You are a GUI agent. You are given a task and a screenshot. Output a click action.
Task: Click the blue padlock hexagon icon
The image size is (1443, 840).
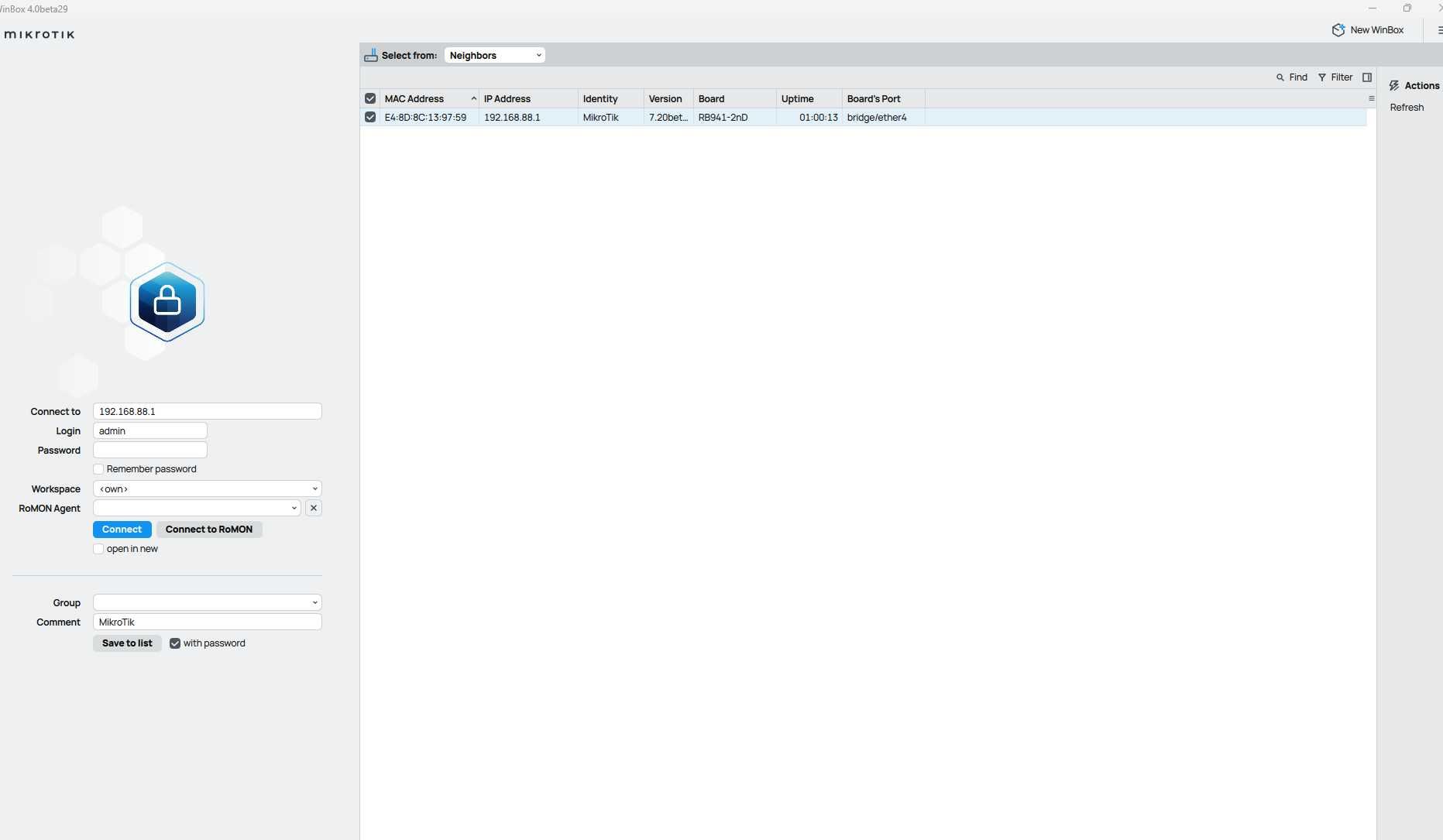tap(167, 302)
